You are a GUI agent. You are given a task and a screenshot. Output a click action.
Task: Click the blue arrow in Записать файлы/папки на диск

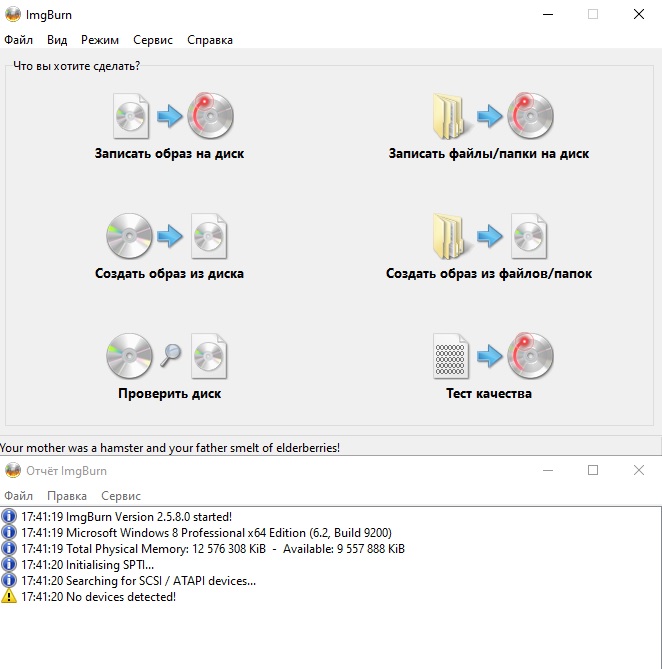489,116
